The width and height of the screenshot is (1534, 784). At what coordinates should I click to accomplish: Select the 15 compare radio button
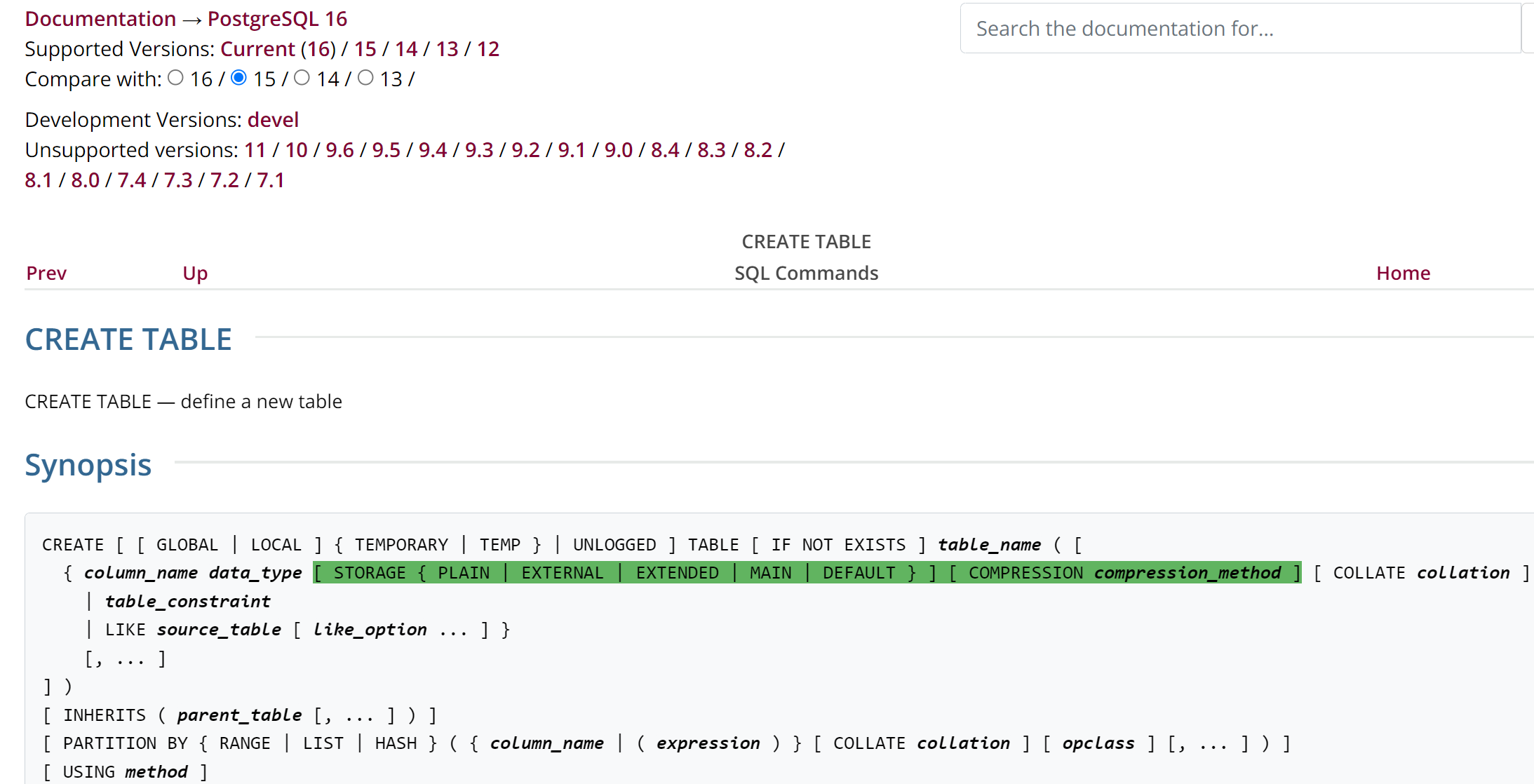239,78
